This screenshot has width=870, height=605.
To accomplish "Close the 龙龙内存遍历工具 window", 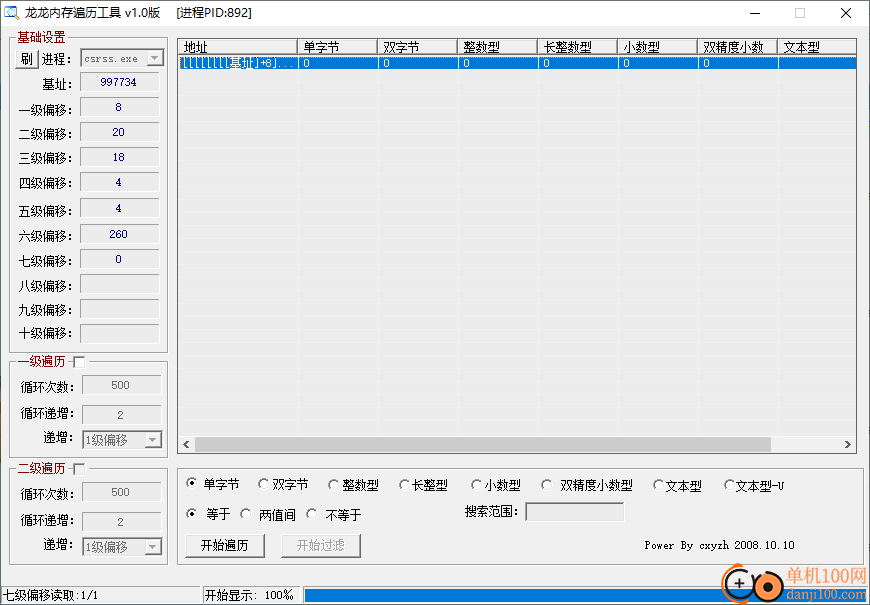I will (x=846, y=13).
